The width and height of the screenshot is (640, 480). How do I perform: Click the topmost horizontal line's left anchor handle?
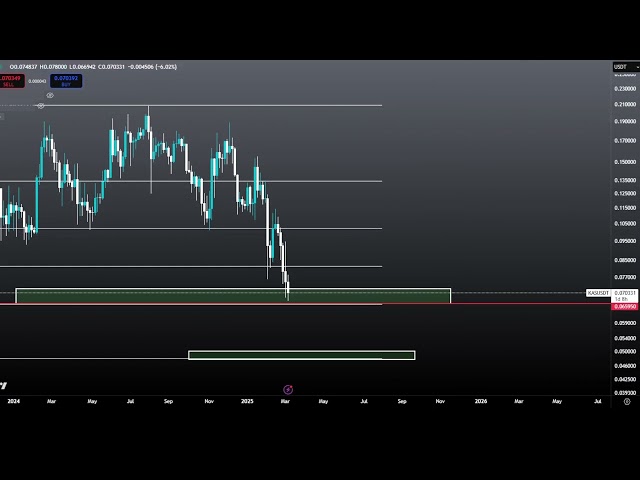41,105
